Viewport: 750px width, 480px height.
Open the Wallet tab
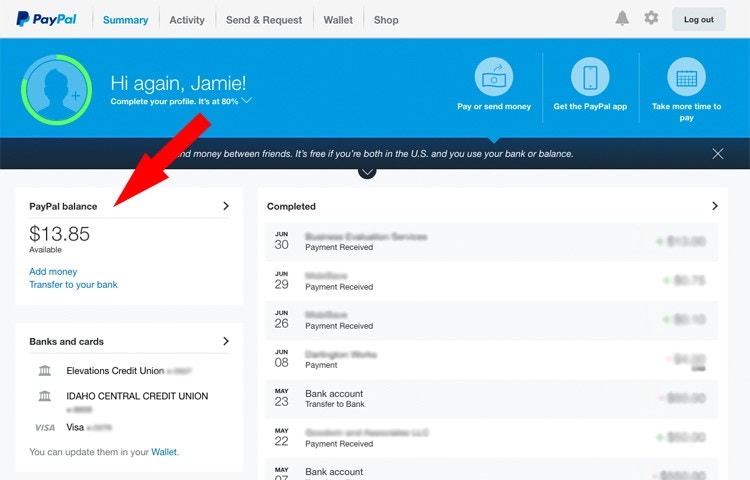tap(338, 20)
